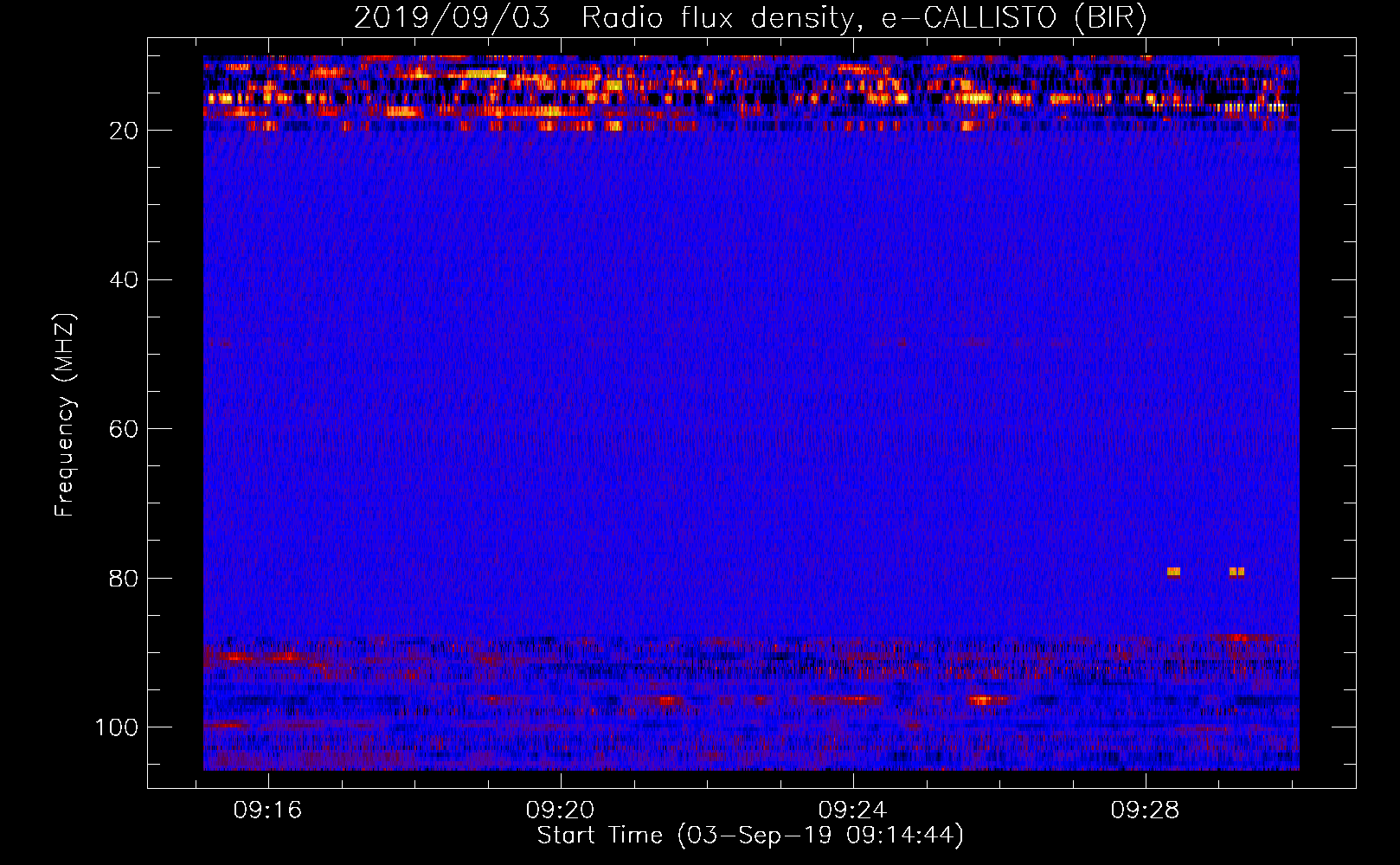The height and width of the screenshot is (865, 1400).
Task: Click the 09:24 time tick label
Action: point(852,811)
